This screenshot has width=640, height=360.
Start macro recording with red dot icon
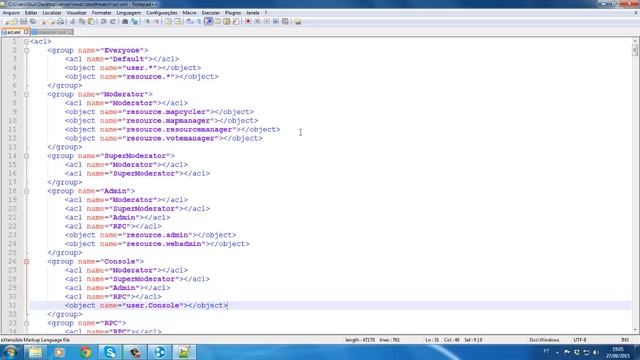pyautogui.click(x=248, y=21)
